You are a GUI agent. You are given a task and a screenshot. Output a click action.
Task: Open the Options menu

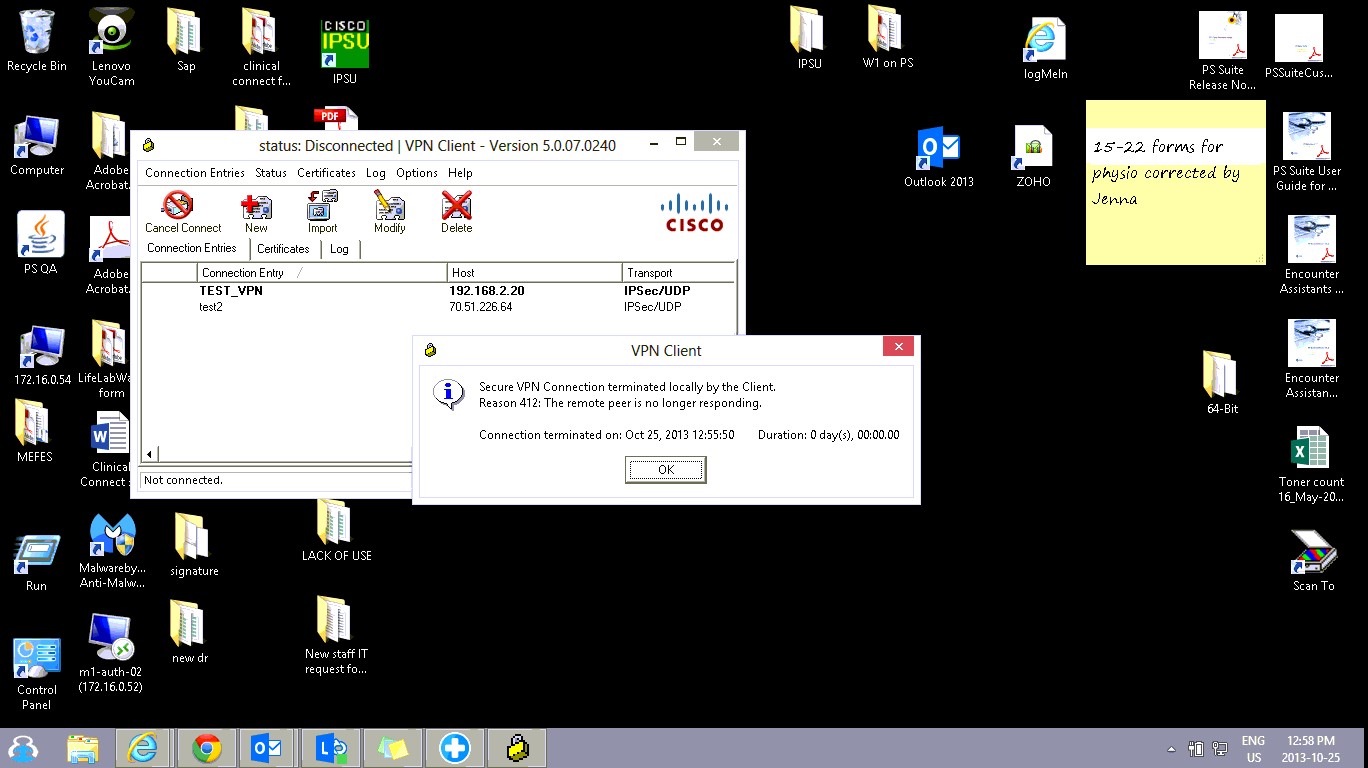[417, 173]
